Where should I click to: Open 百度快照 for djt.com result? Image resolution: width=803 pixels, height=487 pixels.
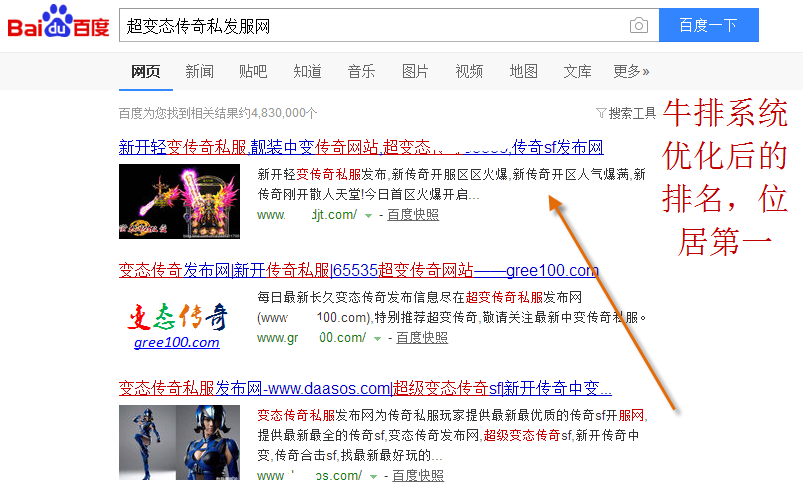pos(413,215)
